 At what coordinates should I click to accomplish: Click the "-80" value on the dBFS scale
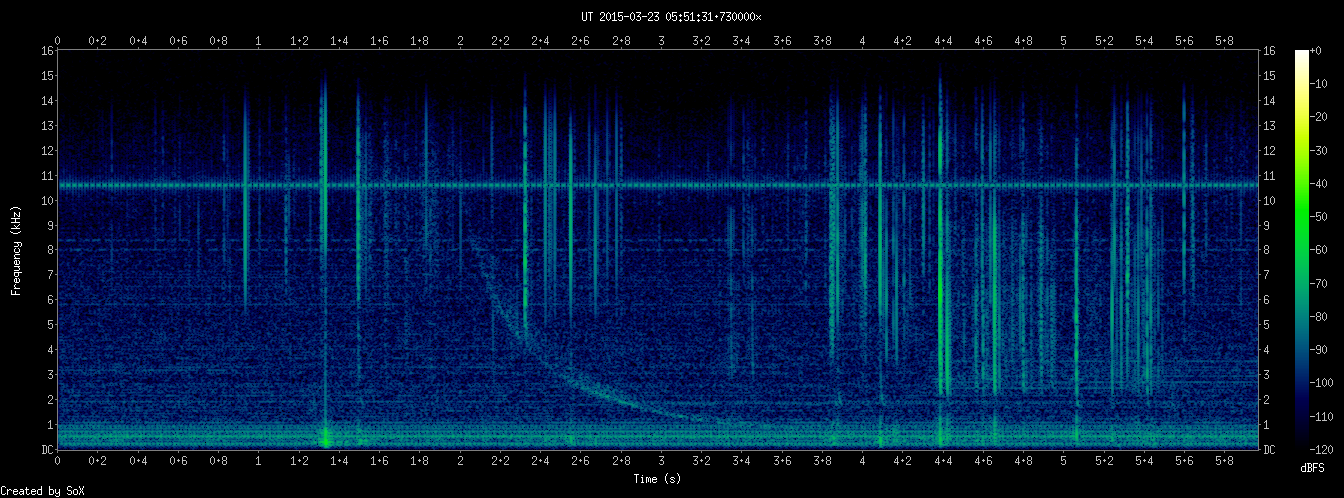pos(1319,317)
